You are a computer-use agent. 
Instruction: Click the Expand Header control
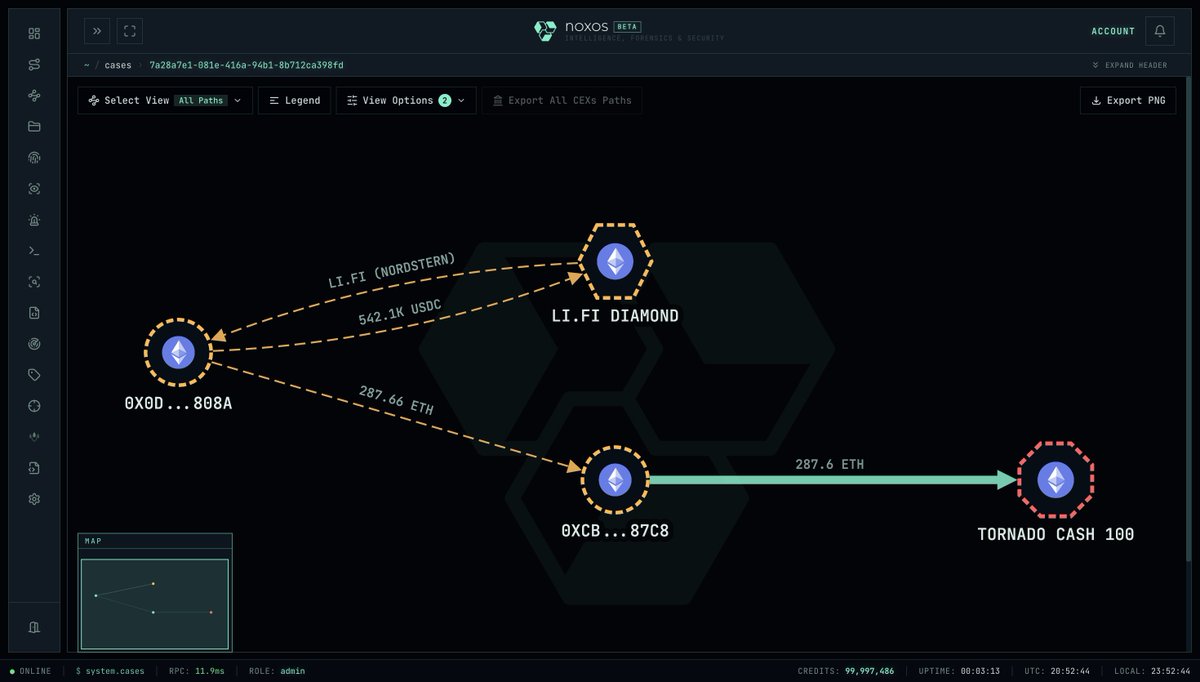point(1129,65)
